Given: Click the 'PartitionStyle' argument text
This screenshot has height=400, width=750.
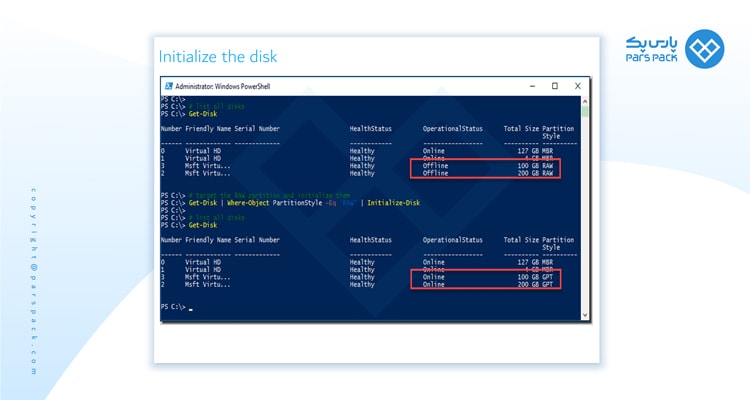Looking at the screenshot, I should click(298, 203).
